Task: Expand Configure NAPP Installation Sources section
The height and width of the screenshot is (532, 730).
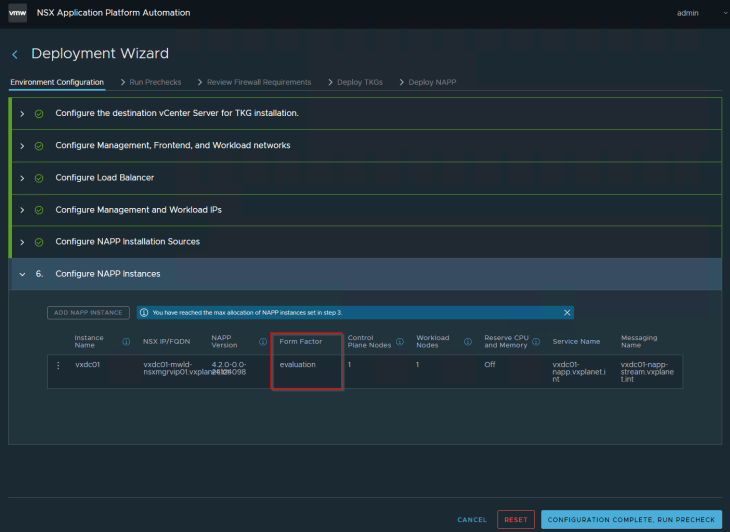Action: (x=22, y=241)
